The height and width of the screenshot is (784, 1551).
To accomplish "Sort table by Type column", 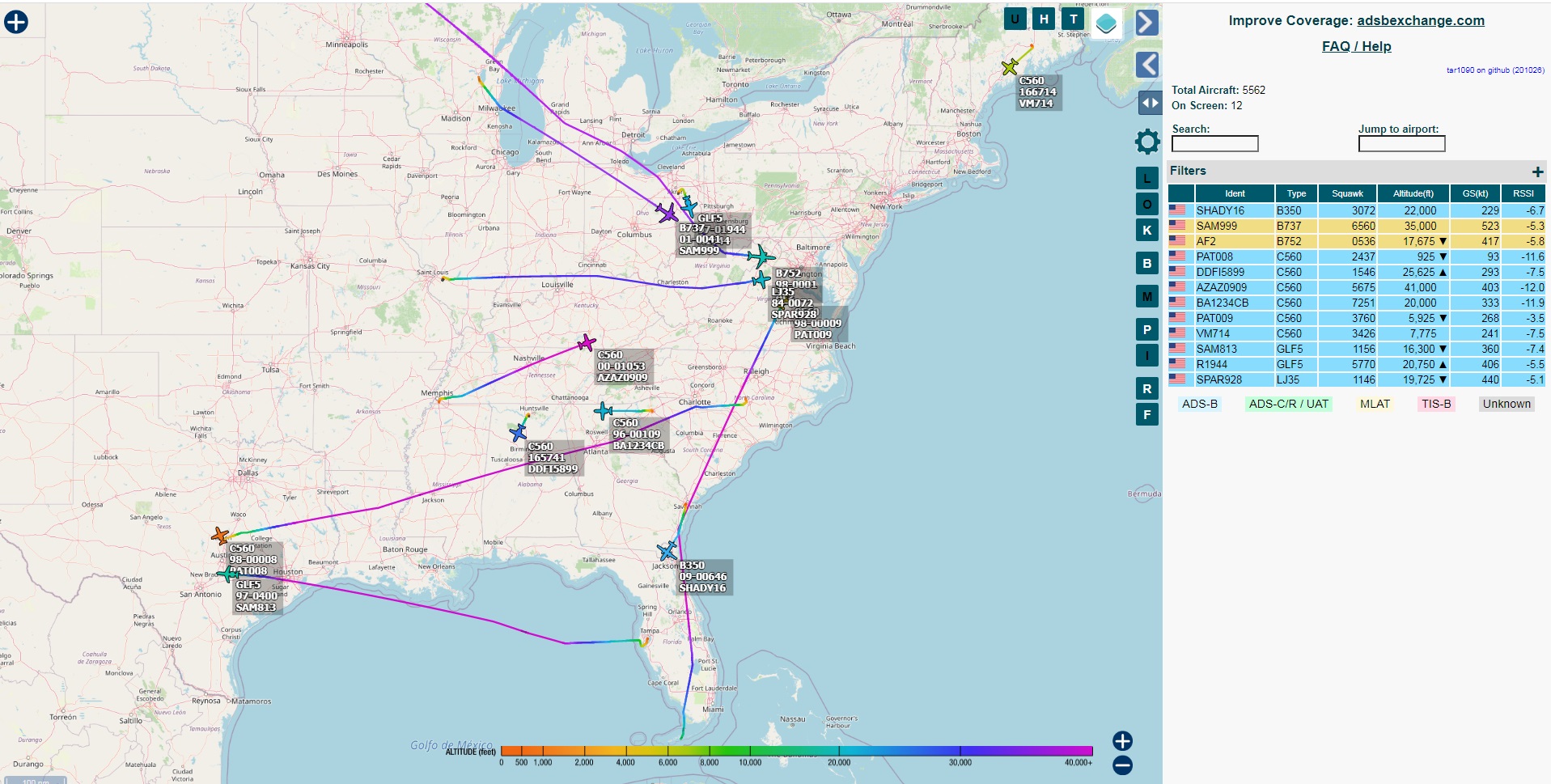I will click(1296, 193).
